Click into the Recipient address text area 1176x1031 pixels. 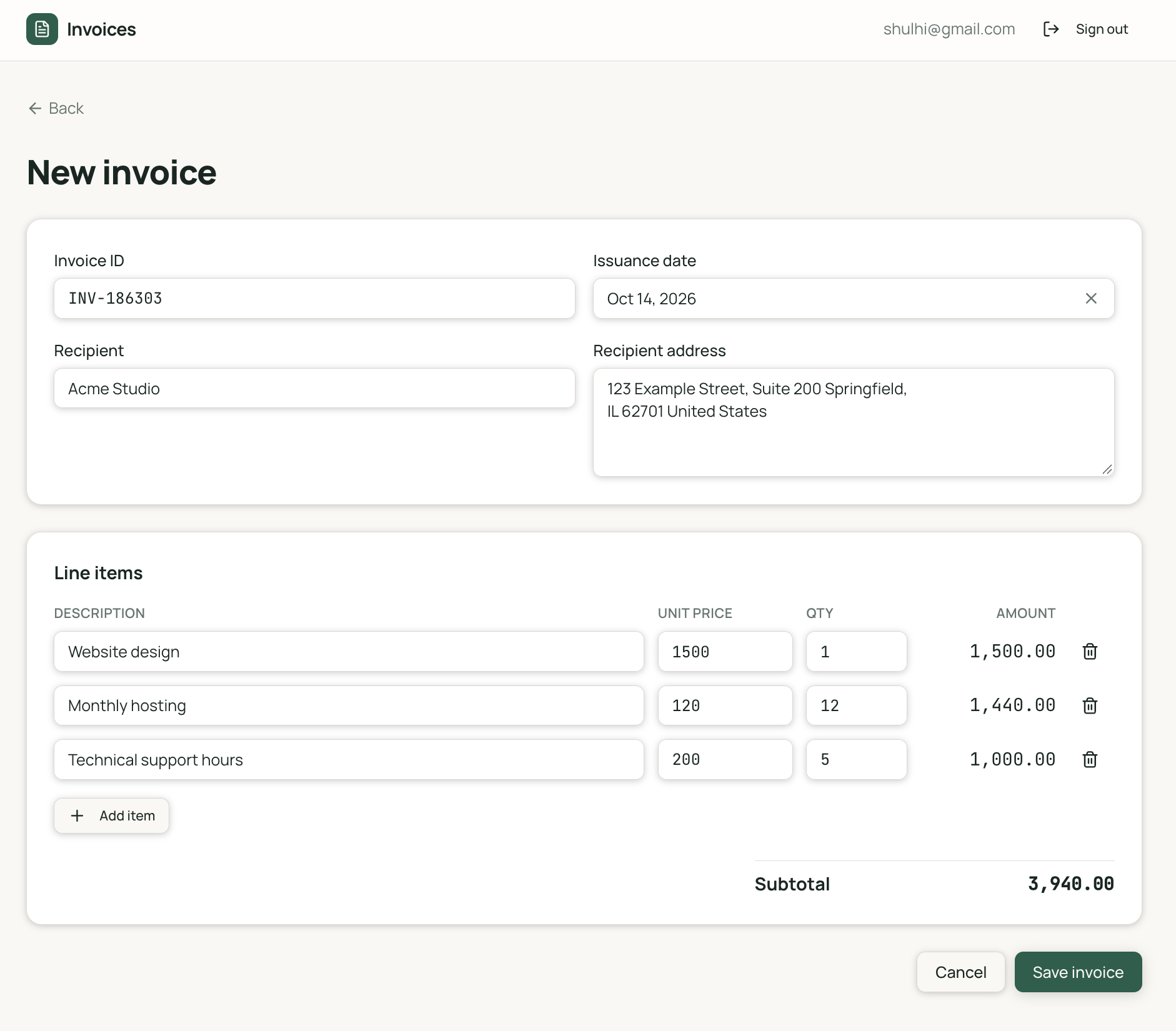point(854,422)
